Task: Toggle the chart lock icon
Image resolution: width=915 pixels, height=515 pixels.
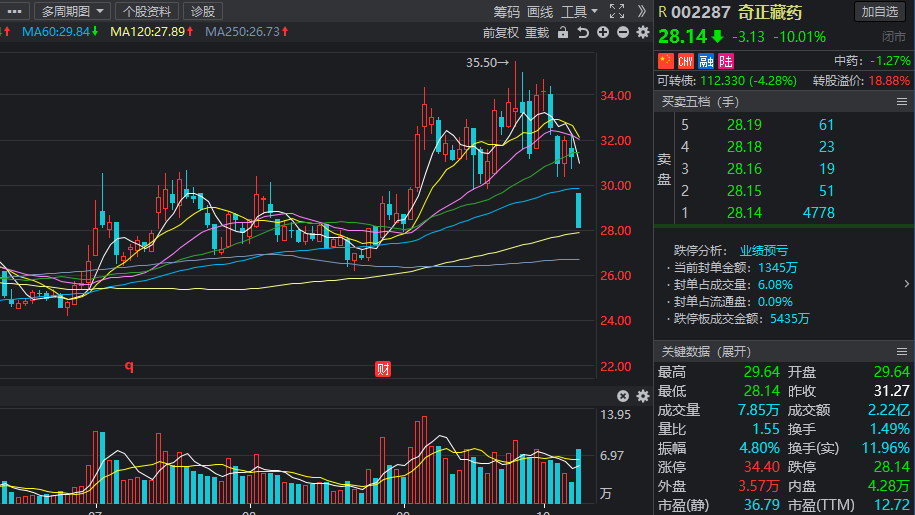Action: tap(563, 32)
